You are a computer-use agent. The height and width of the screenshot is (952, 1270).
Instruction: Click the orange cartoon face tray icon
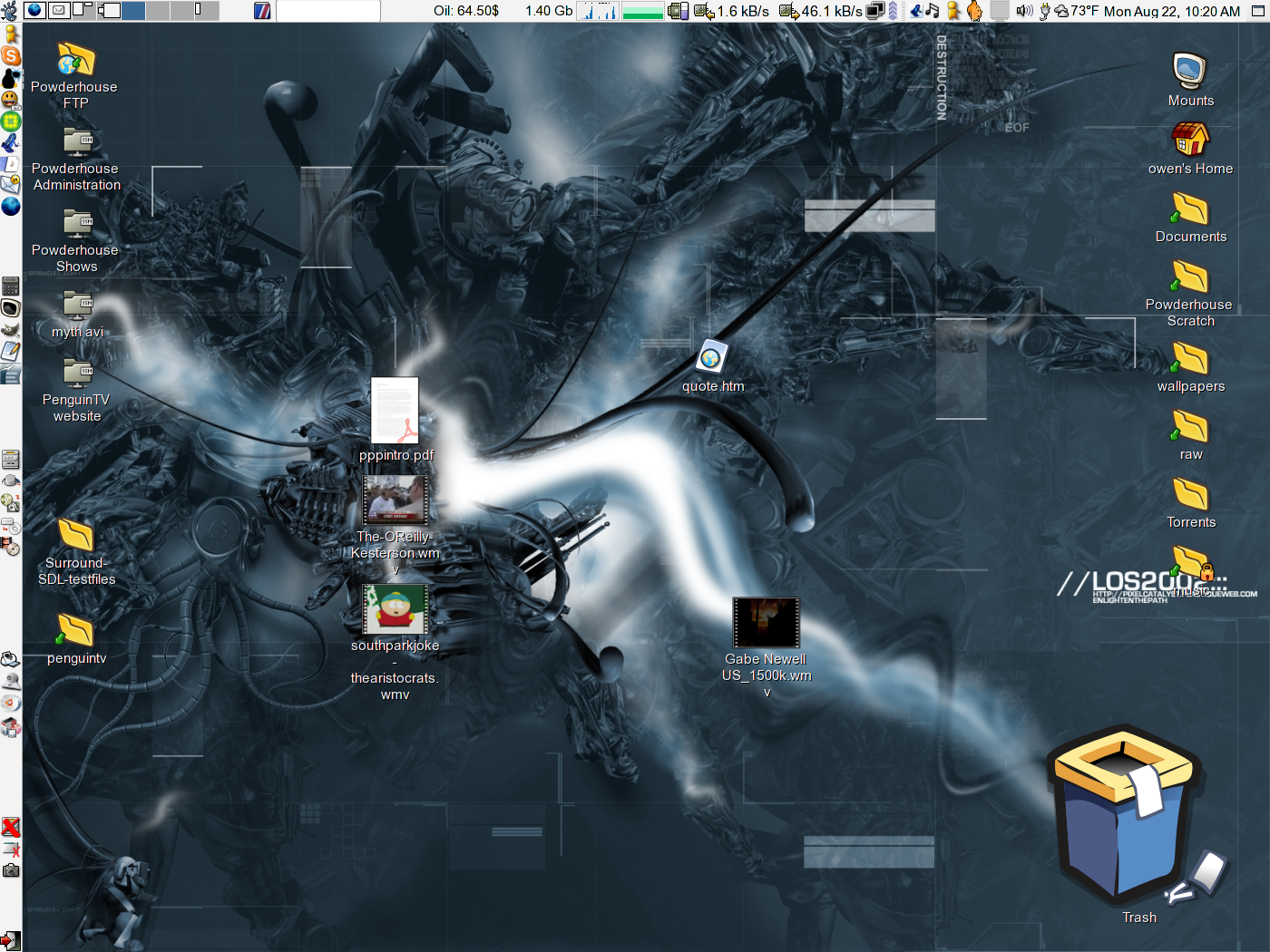click(974, 11)
